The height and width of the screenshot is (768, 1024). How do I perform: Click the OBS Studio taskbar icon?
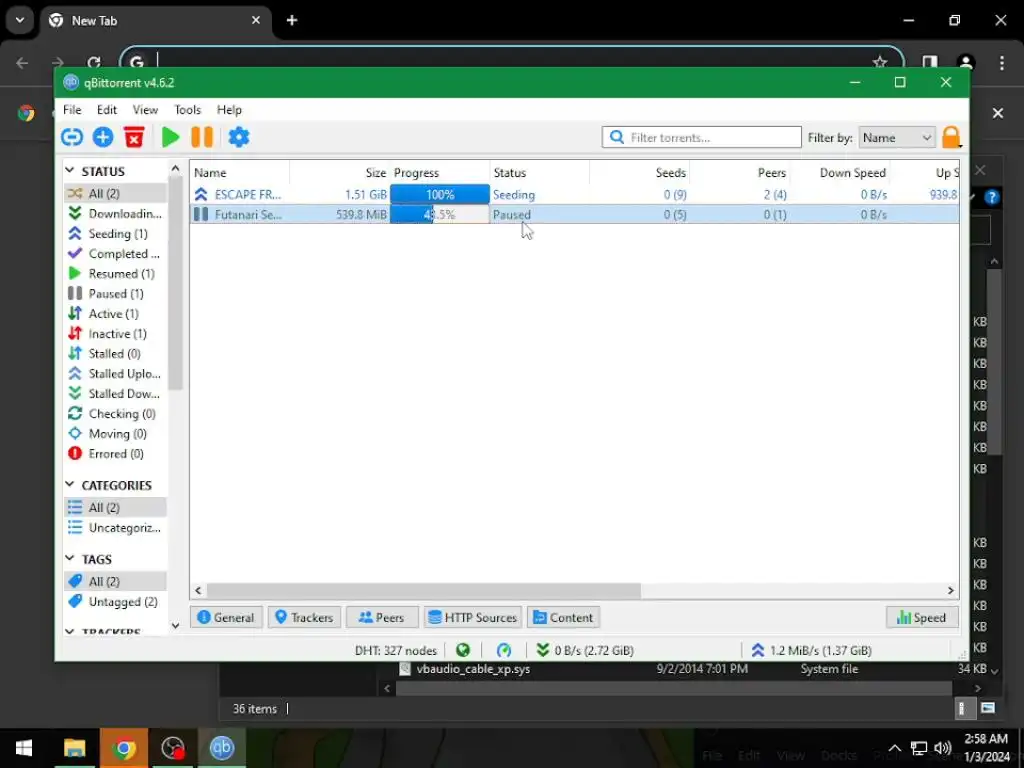coord(172,748)
